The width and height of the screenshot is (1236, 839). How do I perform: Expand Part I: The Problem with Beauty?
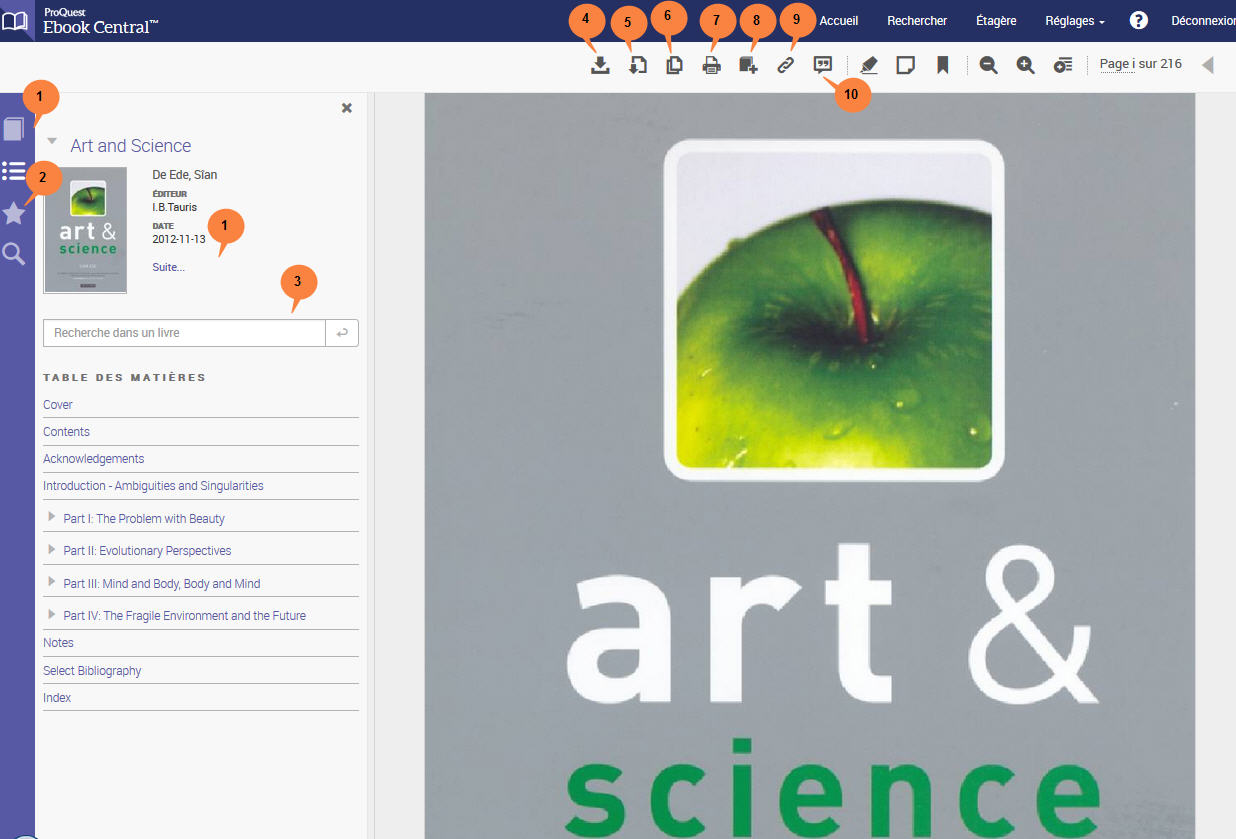tap(52, 517)
